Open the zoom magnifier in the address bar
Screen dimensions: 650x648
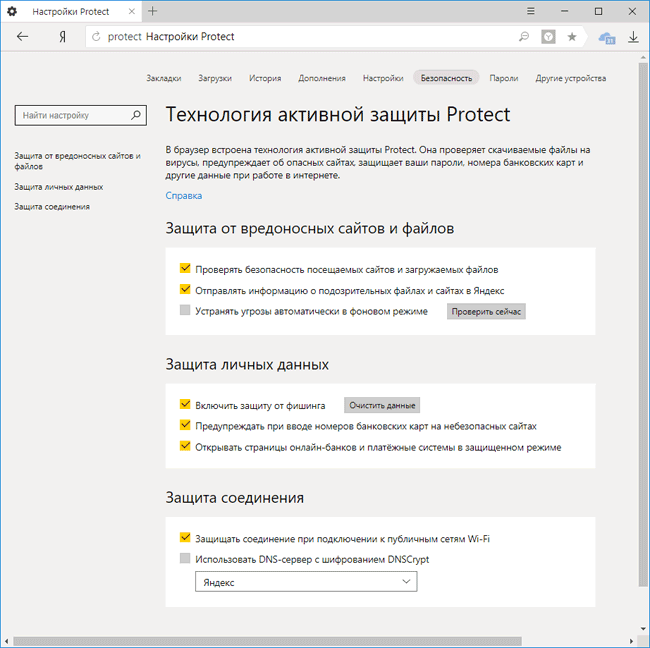click(x=524, y=36)
